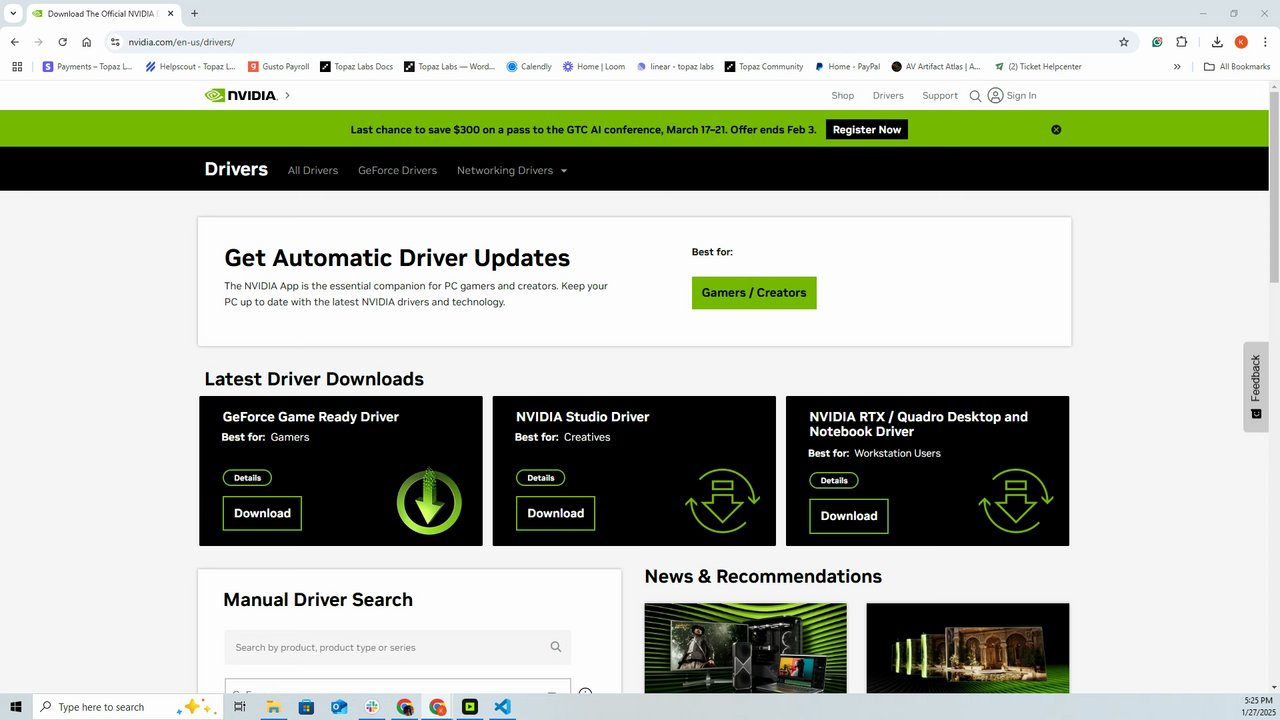Open the Feedback side tab

[x=1256, y=387]
